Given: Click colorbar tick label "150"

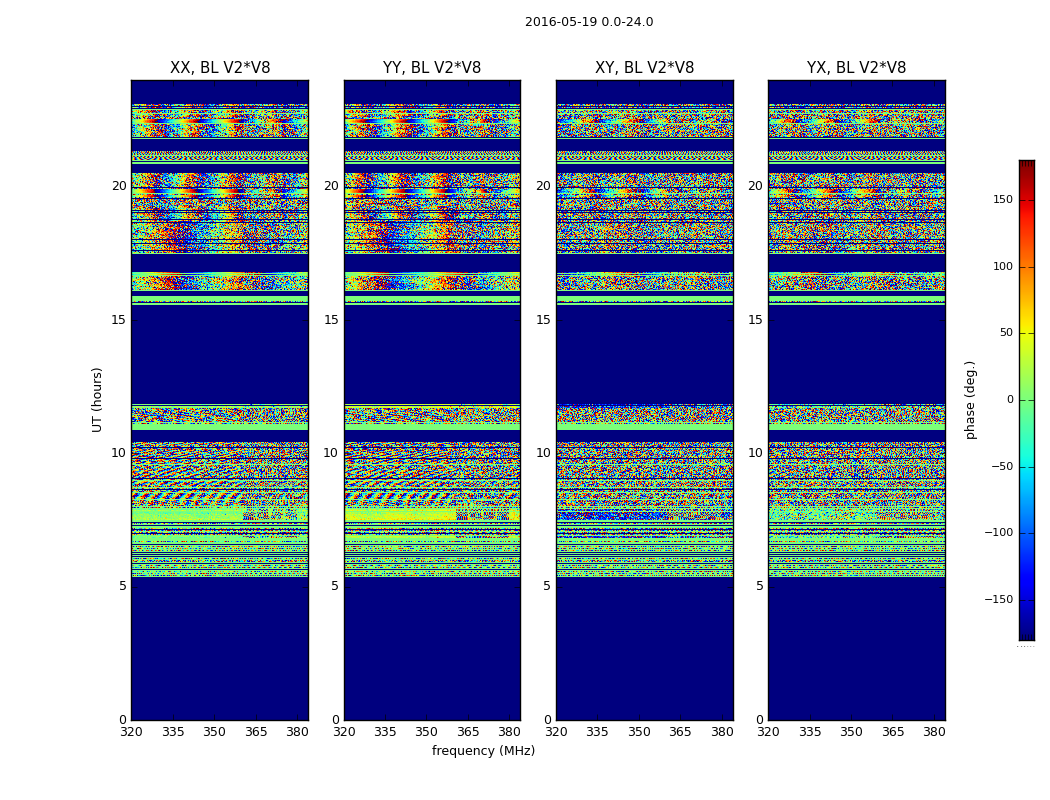Looking at the screenshot, I should click(x=1003, y=199).
